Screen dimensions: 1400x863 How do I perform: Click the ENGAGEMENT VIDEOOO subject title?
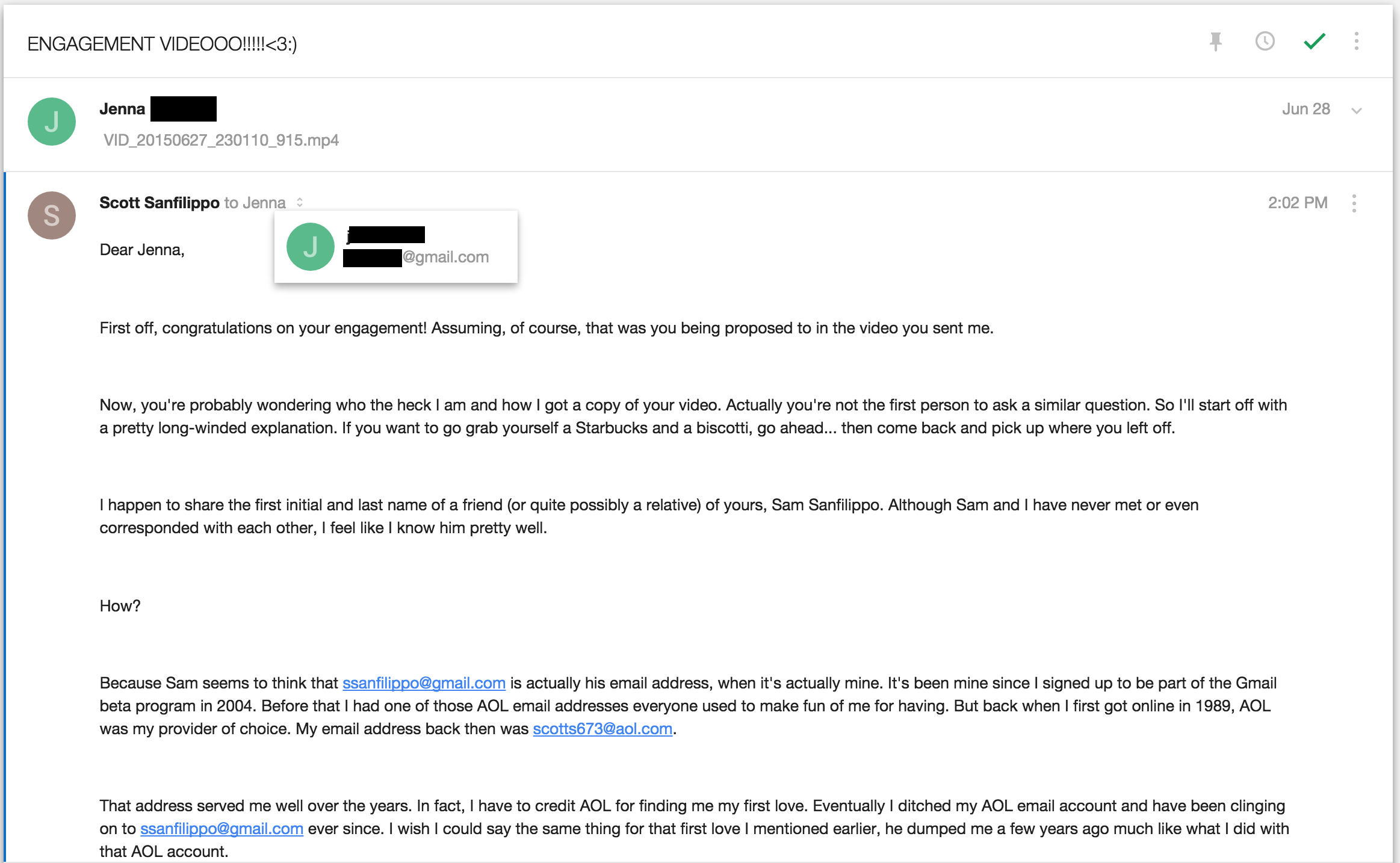[163, 44]
